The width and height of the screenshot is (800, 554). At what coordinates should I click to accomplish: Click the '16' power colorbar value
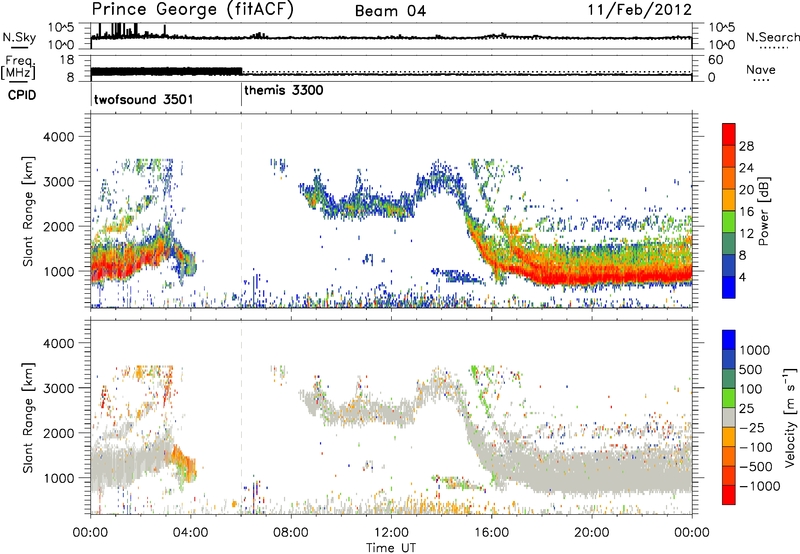[746, 212]
